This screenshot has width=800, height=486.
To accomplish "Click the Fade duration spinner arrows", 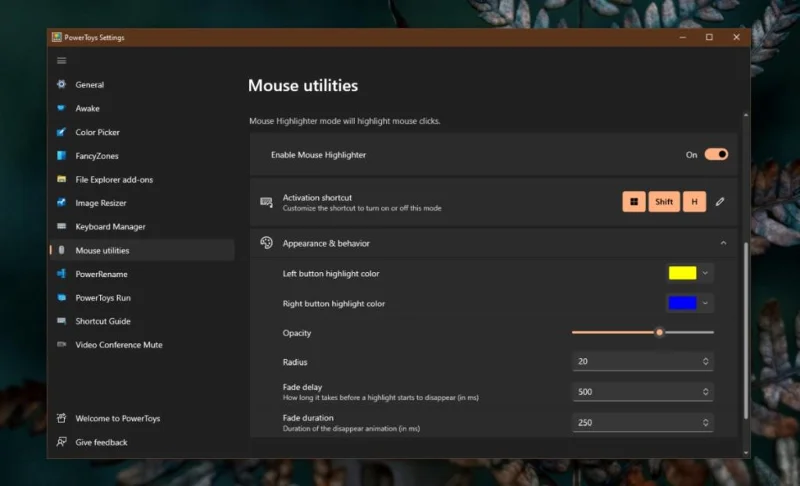I will click(x=705, y=422).
